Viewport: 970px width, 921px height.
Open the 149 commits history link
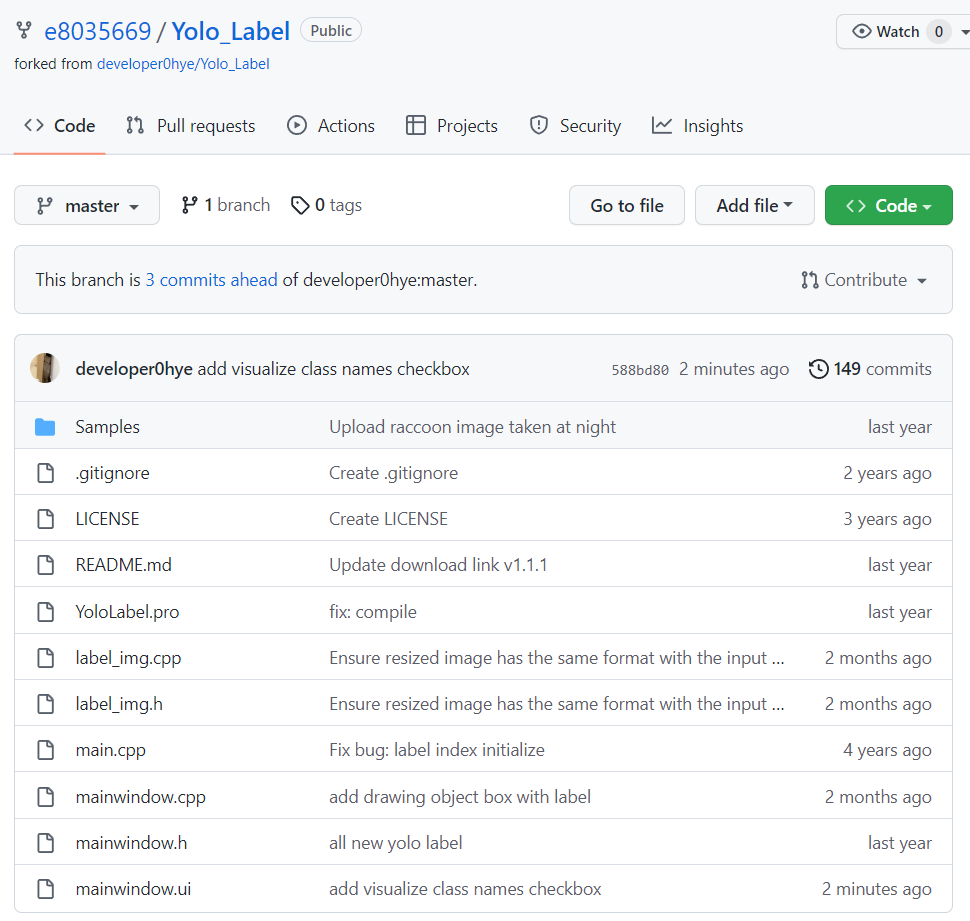(870, 369)
